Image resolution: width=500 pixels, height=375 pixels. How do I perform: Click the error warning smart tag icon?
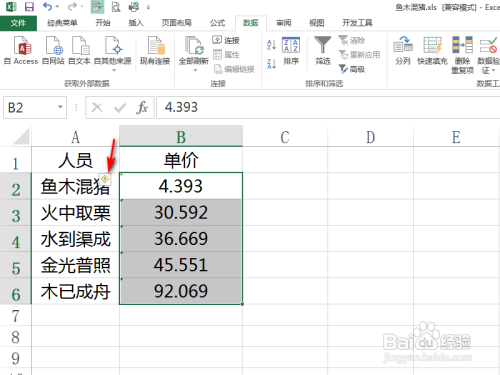point(105,179)
